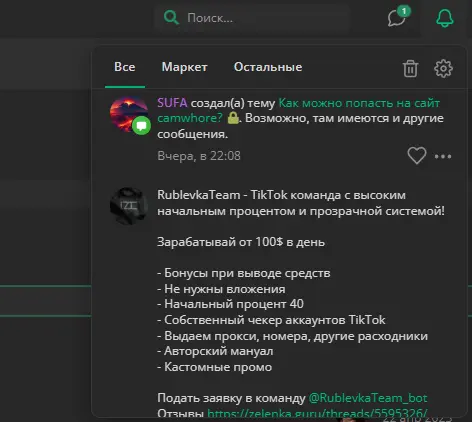Click line Собственный чекер аккаунтов TikTok
The height and width of the screenshot is (422, 472).
[x=271, y=320]
